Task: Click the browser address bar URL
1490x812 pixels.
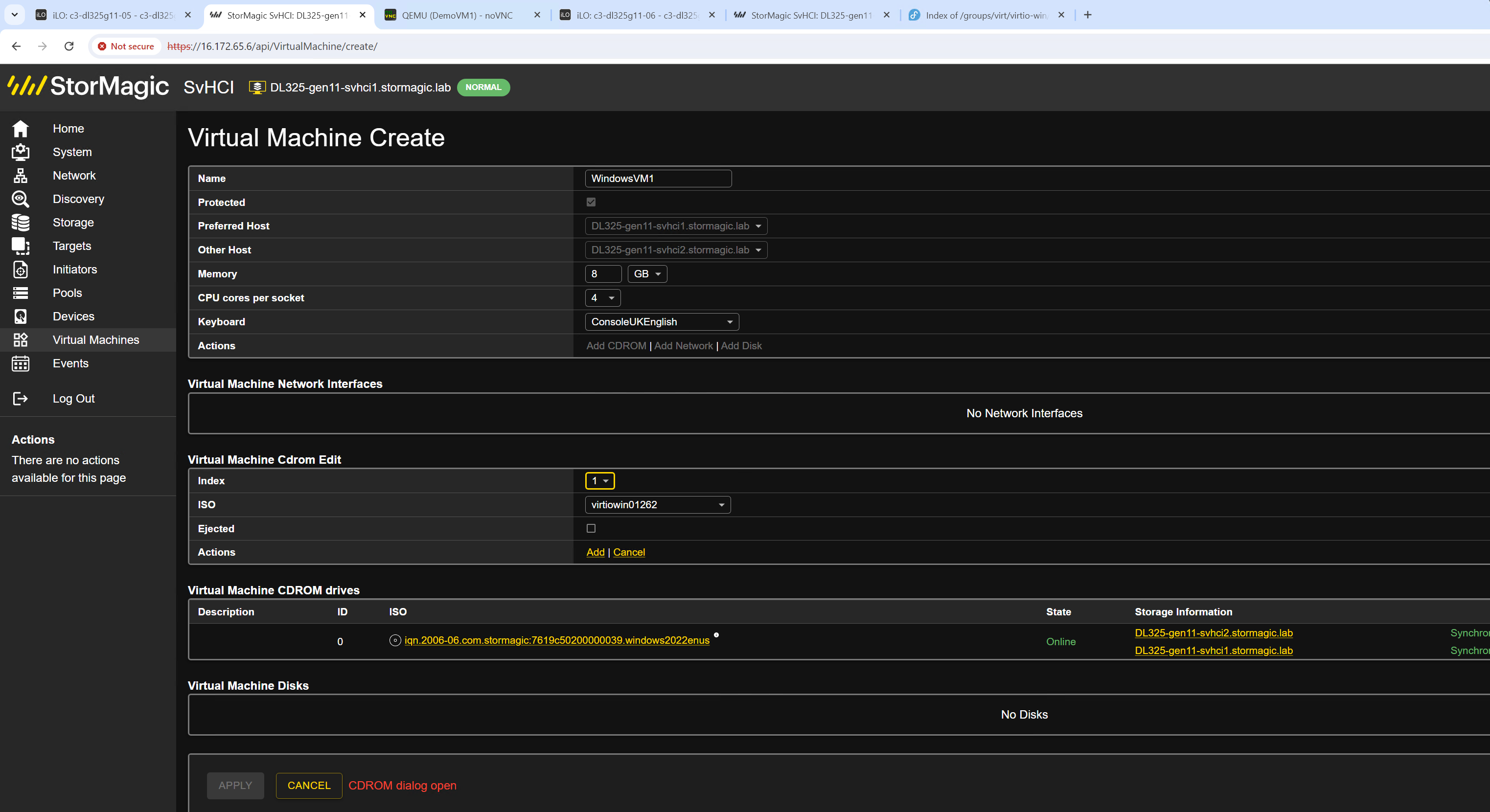Action: [x=272, y=46]
